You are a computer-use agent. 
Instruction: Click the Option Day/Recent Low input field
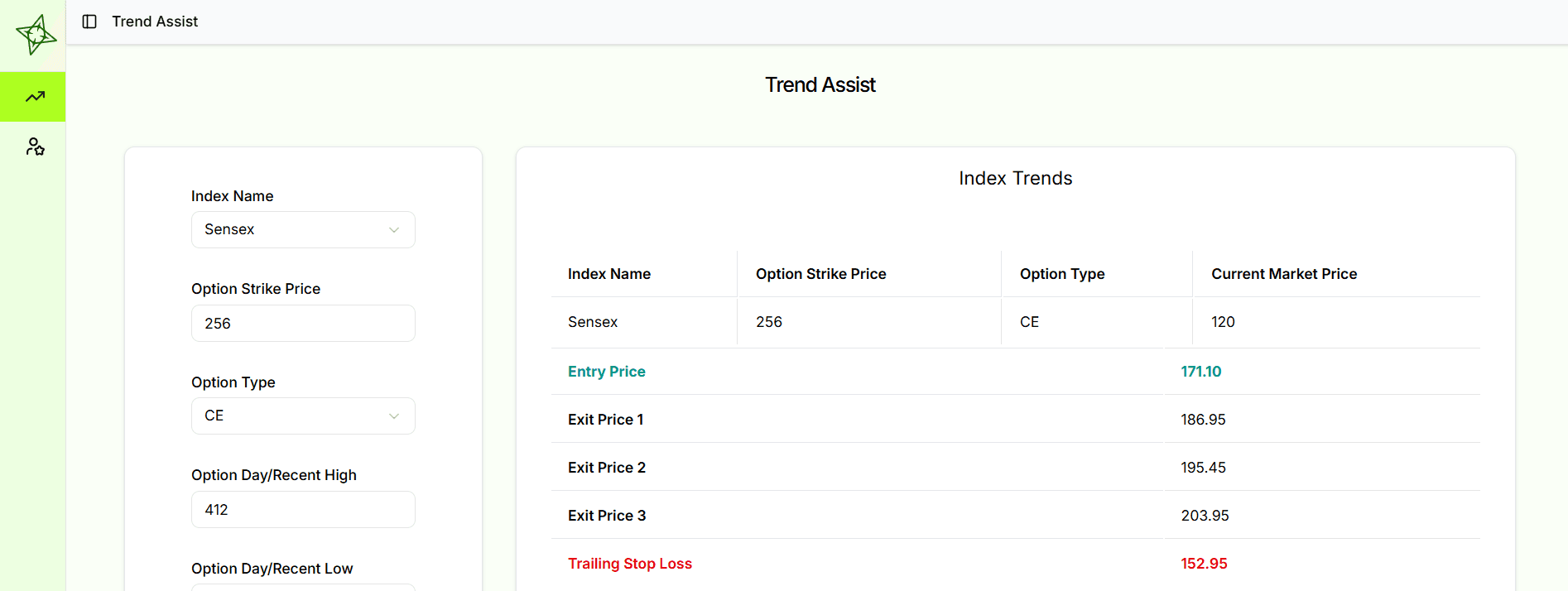pyautogui.click(x=303, y=588)
